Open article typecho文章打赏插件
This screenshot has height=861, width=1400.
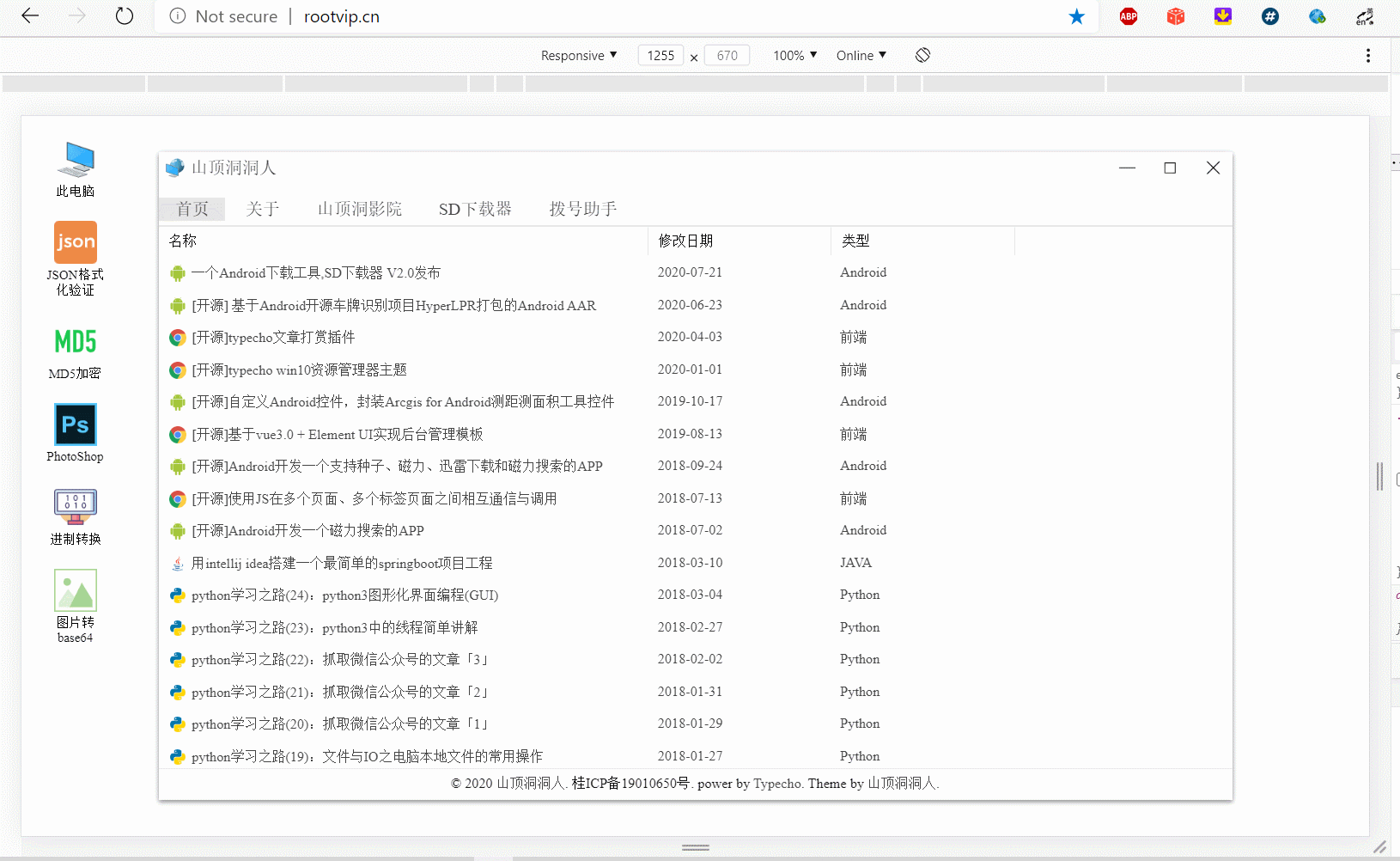(273, 338)
